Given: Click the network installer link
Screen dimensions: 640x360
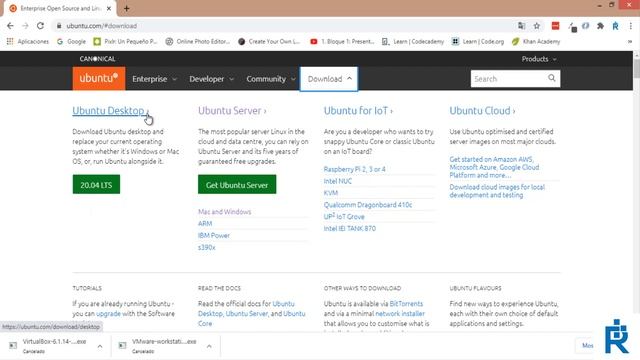Looking at the screenshot, I should pos(400,313).
